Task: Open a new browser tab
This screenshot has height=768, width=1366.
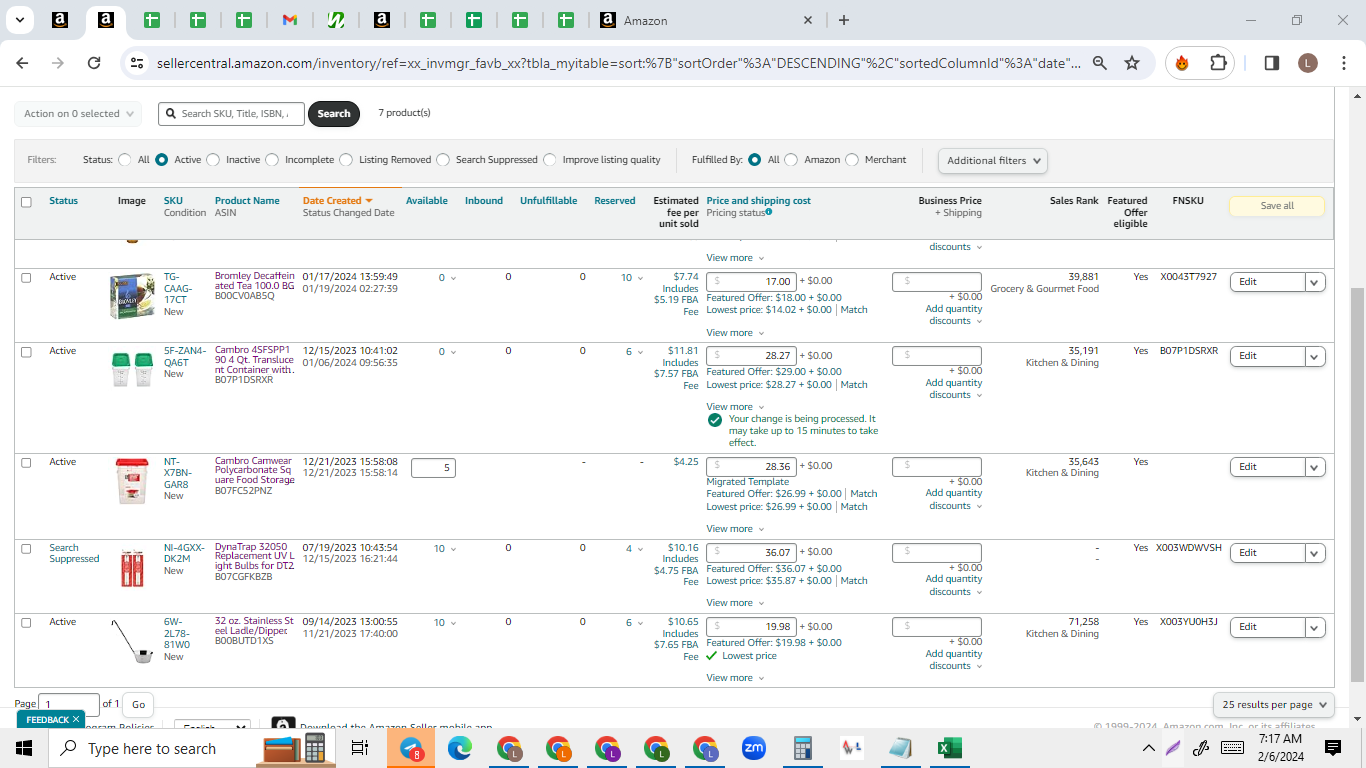Action: [x=844, y=20]
